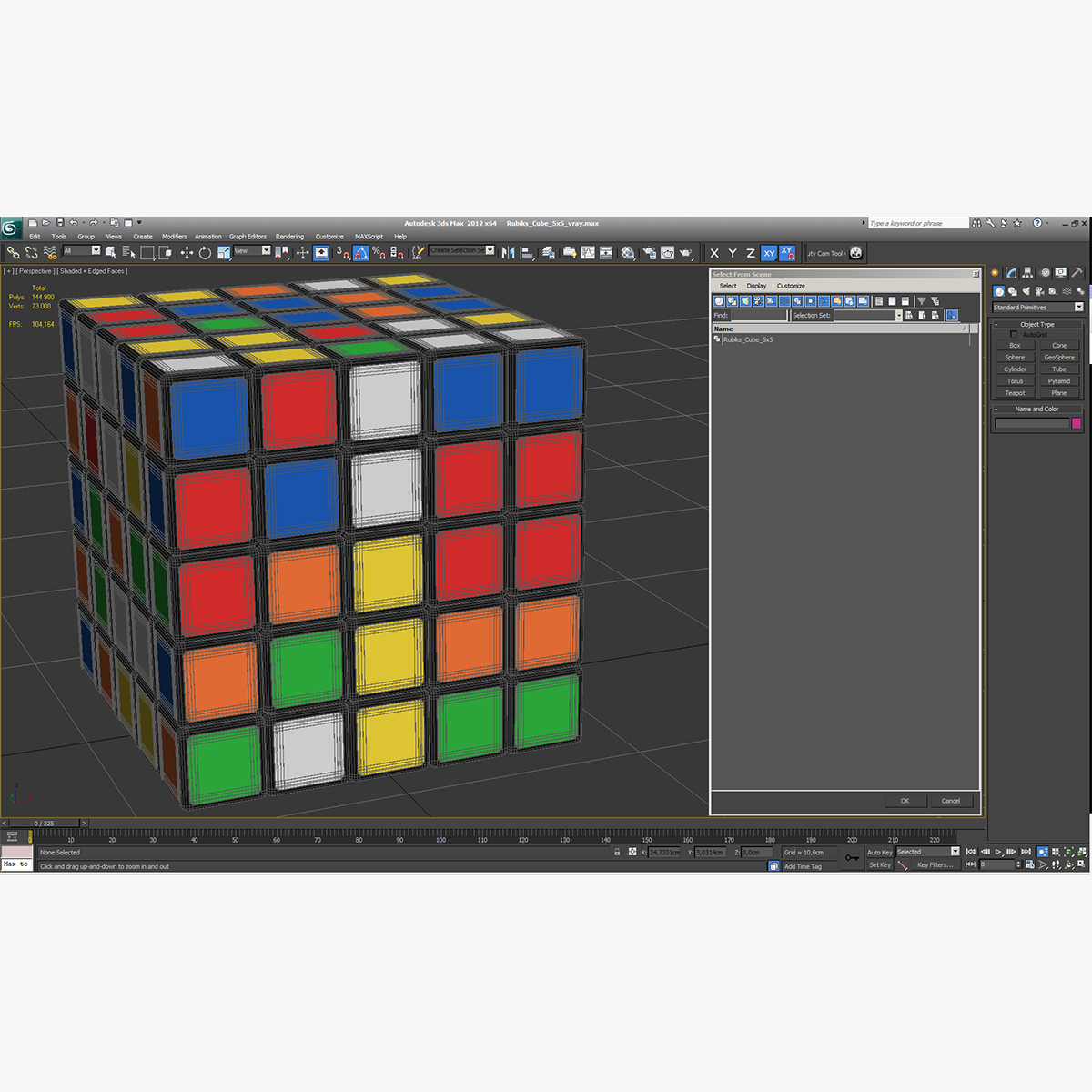1092x1092 pixels.
Task: Choose Rectangular Selection Region tool
Action: tap(147, 252)
